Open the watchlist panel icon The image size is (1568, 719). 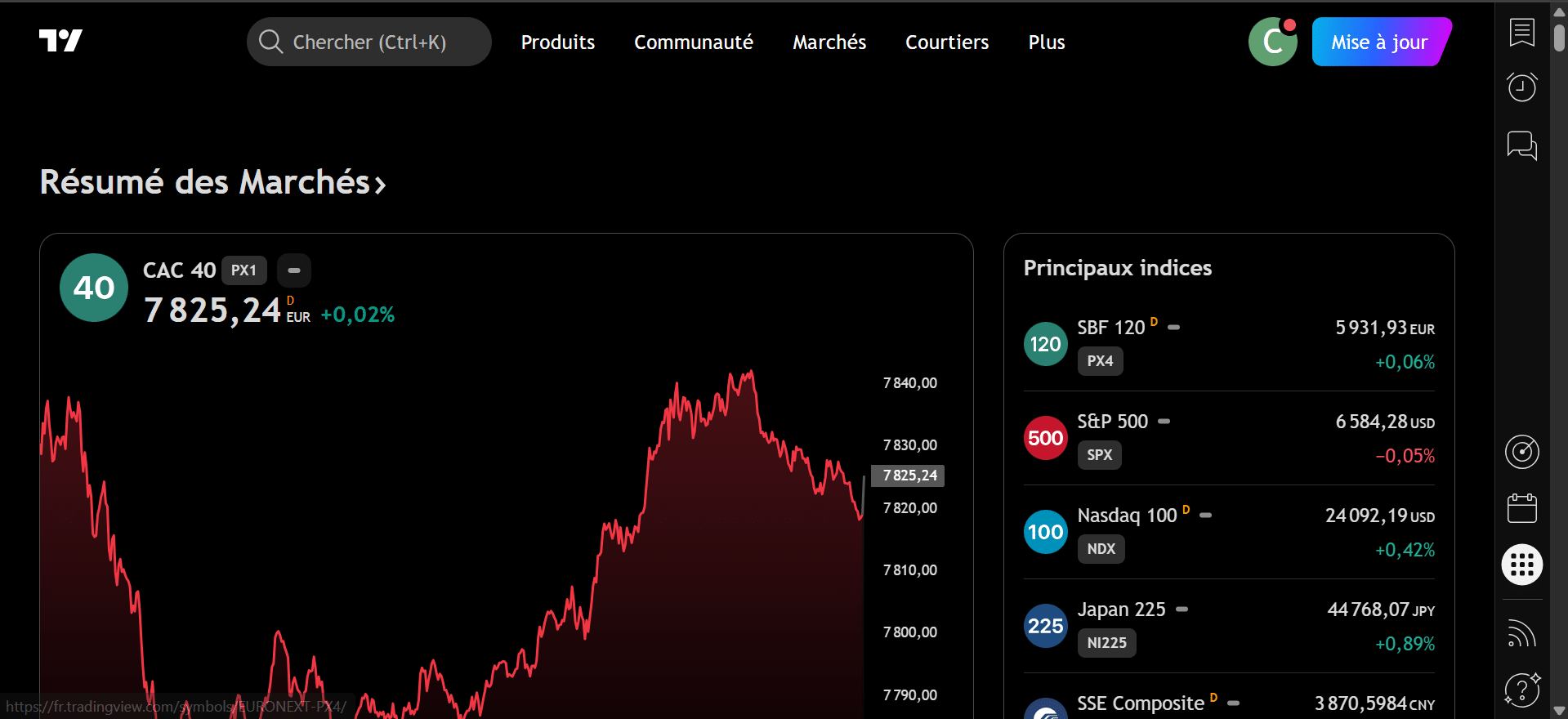pos(1521,33)
